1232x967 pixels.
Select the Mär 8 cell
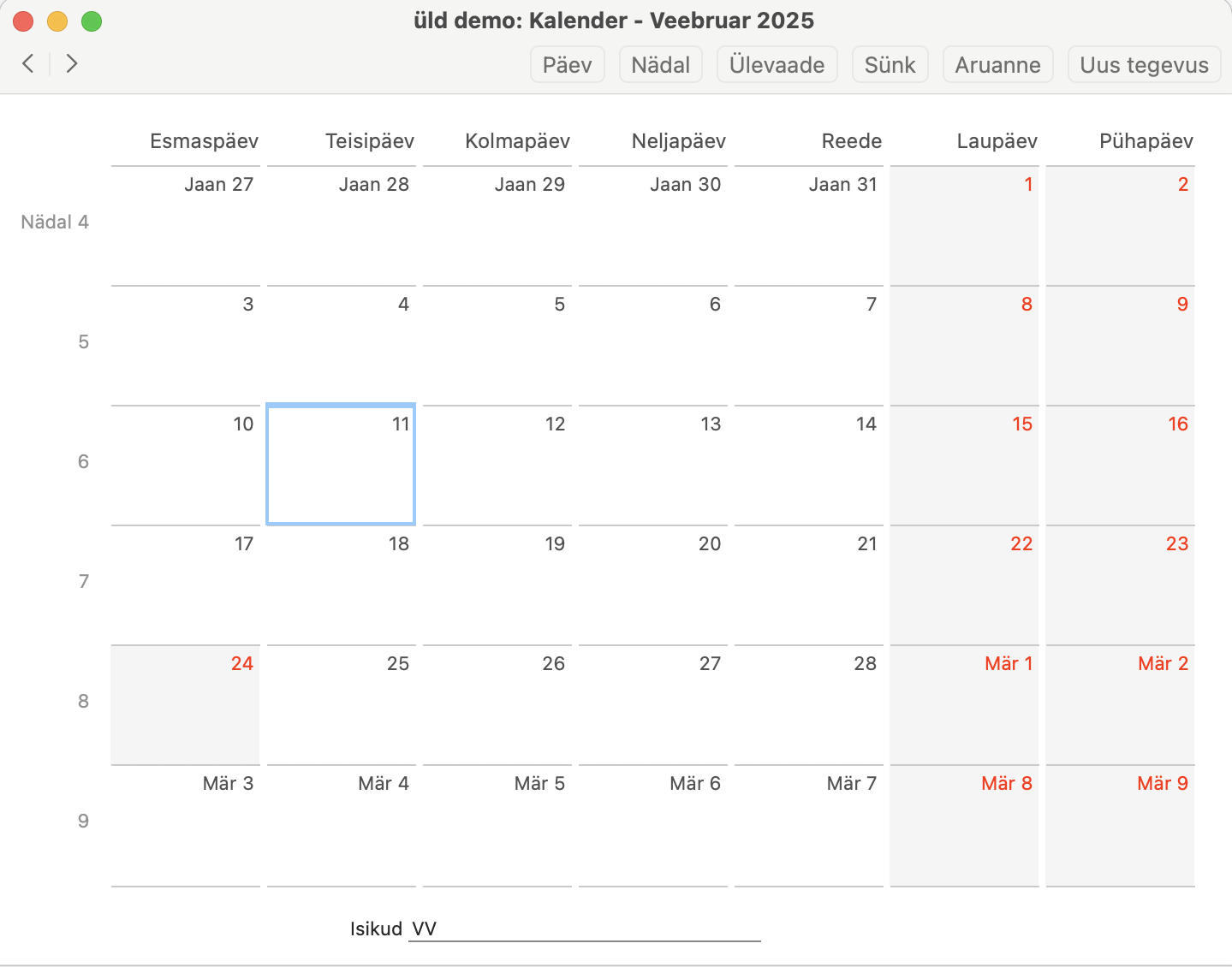(x=965, y=826)
